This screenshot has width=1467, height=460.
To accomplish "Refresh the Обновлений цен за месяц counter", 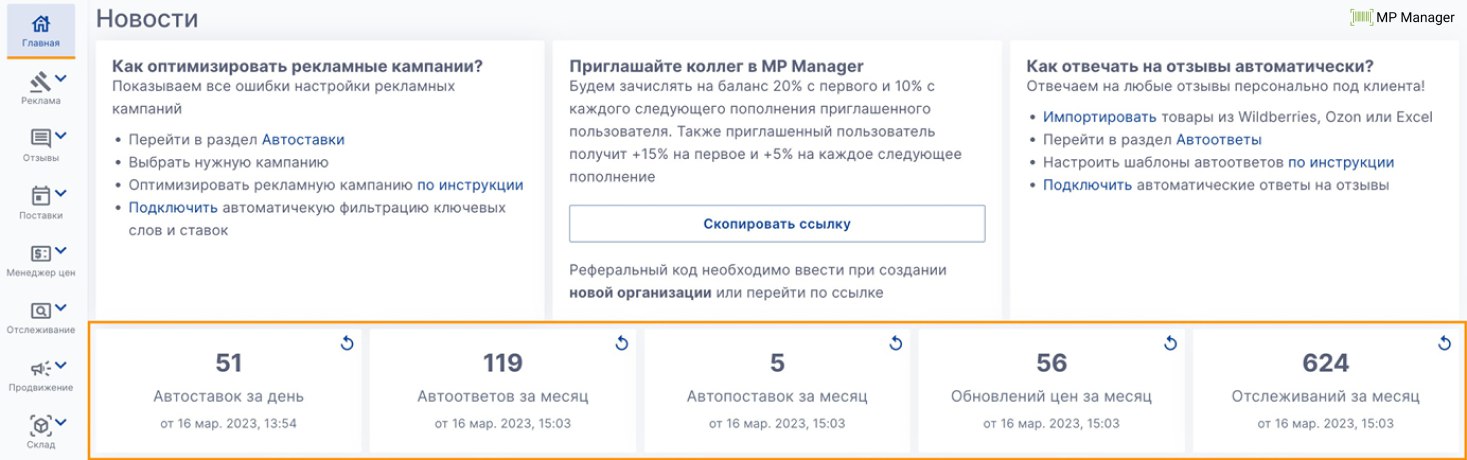I will (1170, 344).
